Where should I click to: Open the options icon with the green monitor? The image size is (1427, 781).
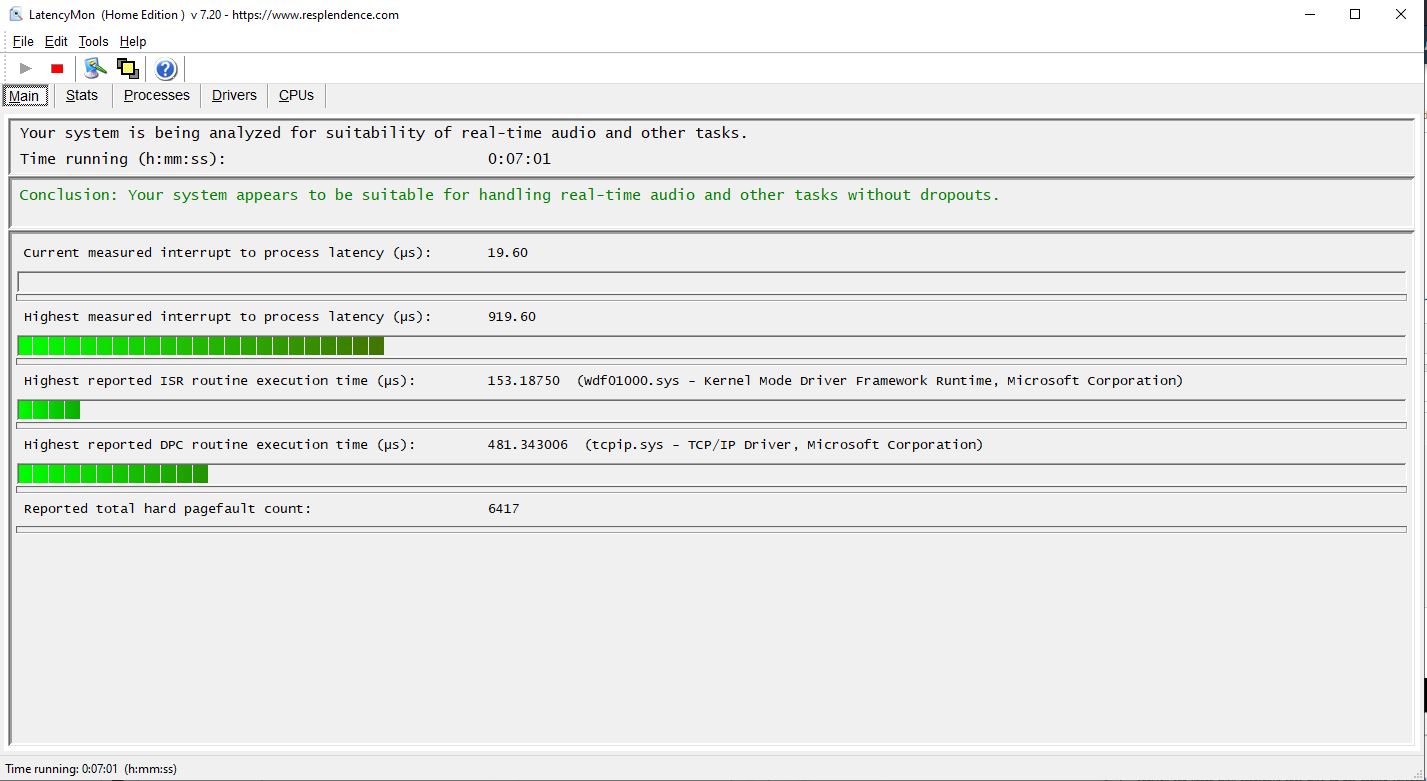[96, 68]
